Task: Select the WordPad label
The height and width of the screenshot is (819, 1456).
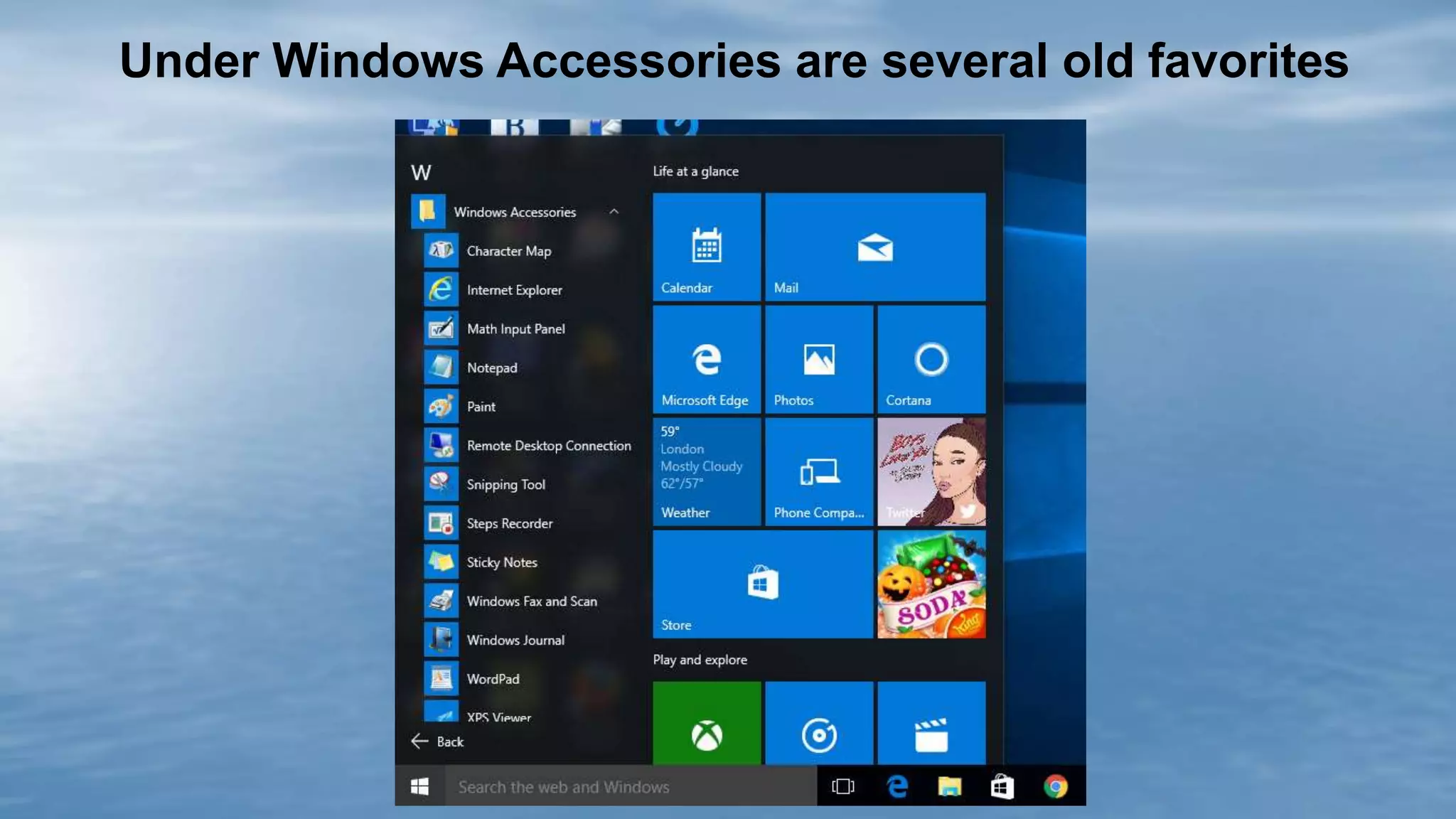Action: [493, 679]
